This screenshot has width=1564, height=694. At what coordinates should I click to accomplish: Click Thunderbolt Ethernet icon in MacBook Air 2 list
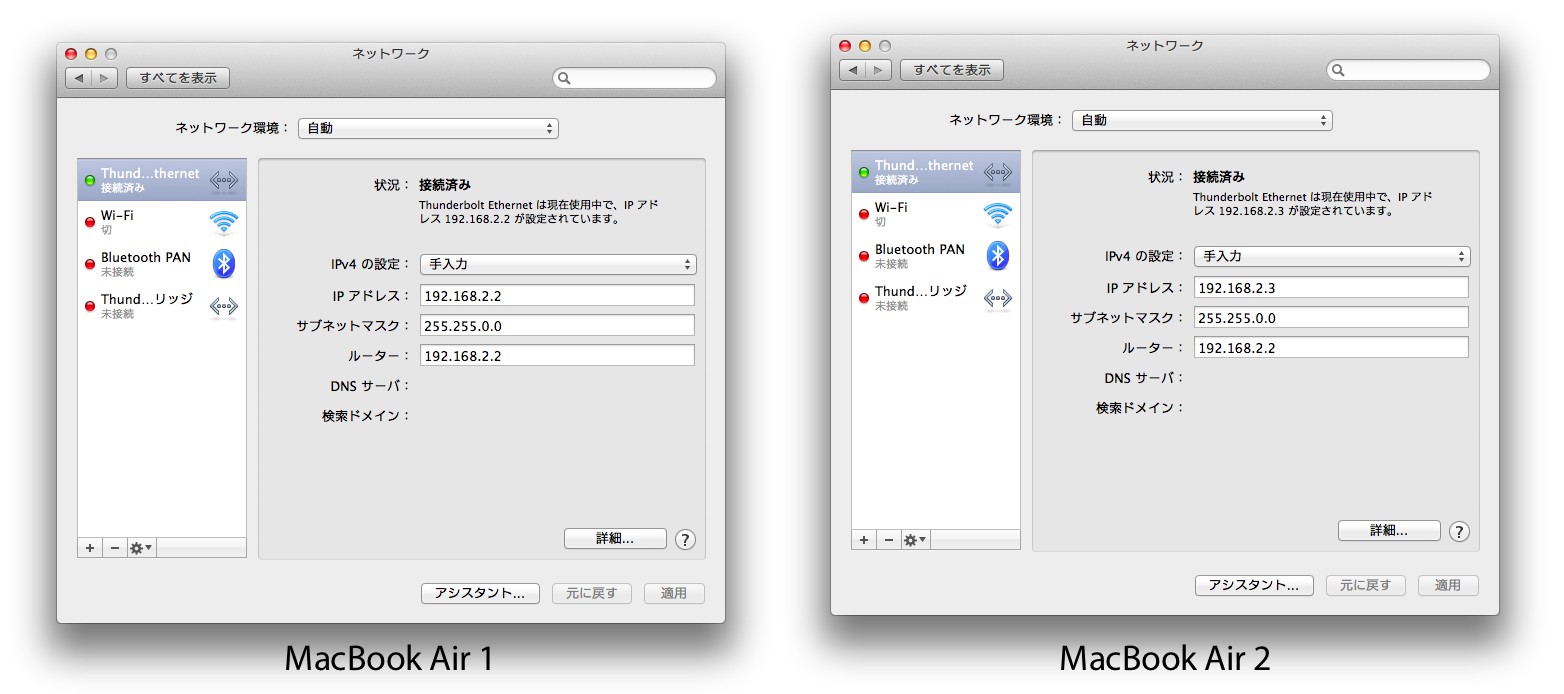[x=998, y=172]
